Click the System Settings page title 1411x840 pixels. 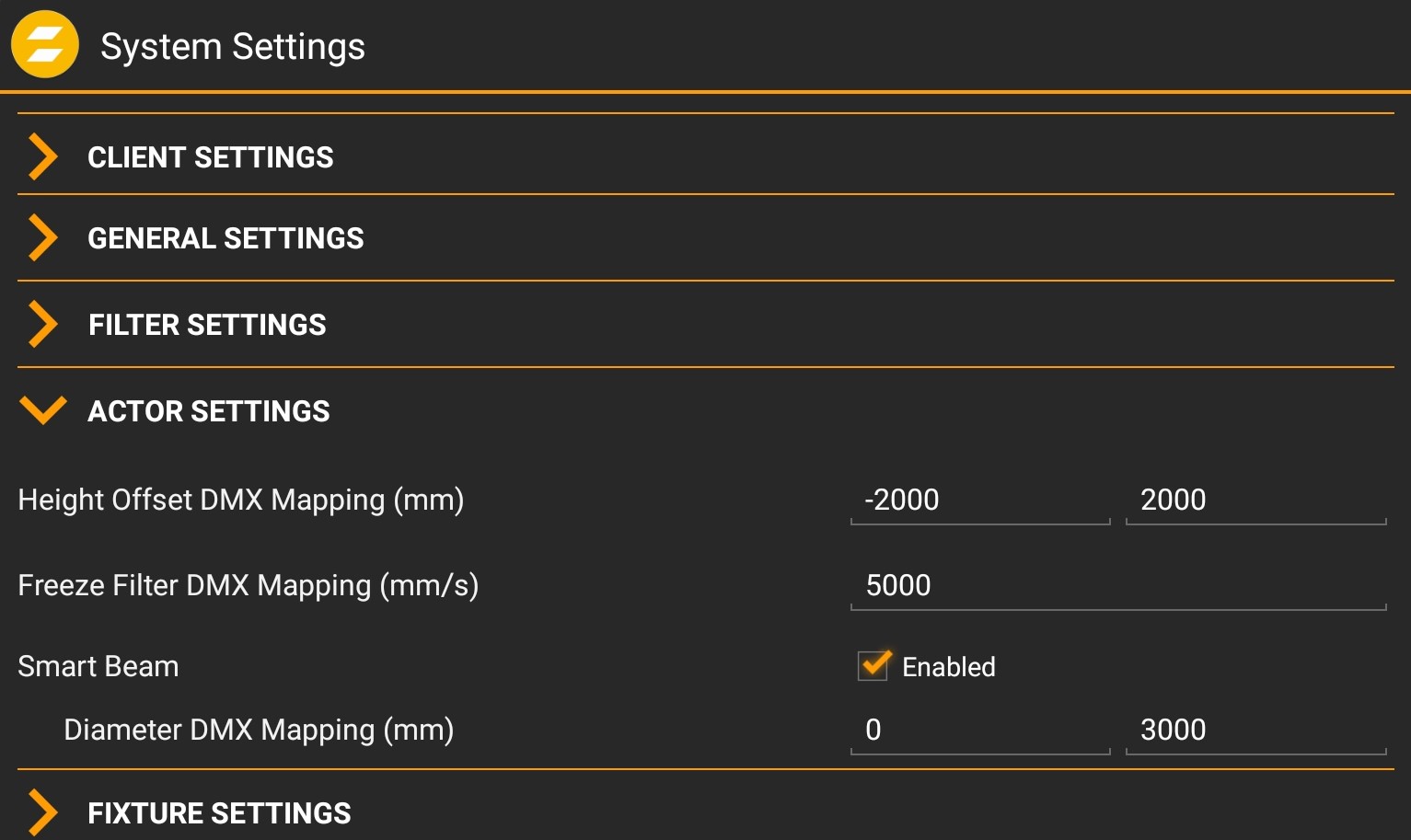[233, 47]
